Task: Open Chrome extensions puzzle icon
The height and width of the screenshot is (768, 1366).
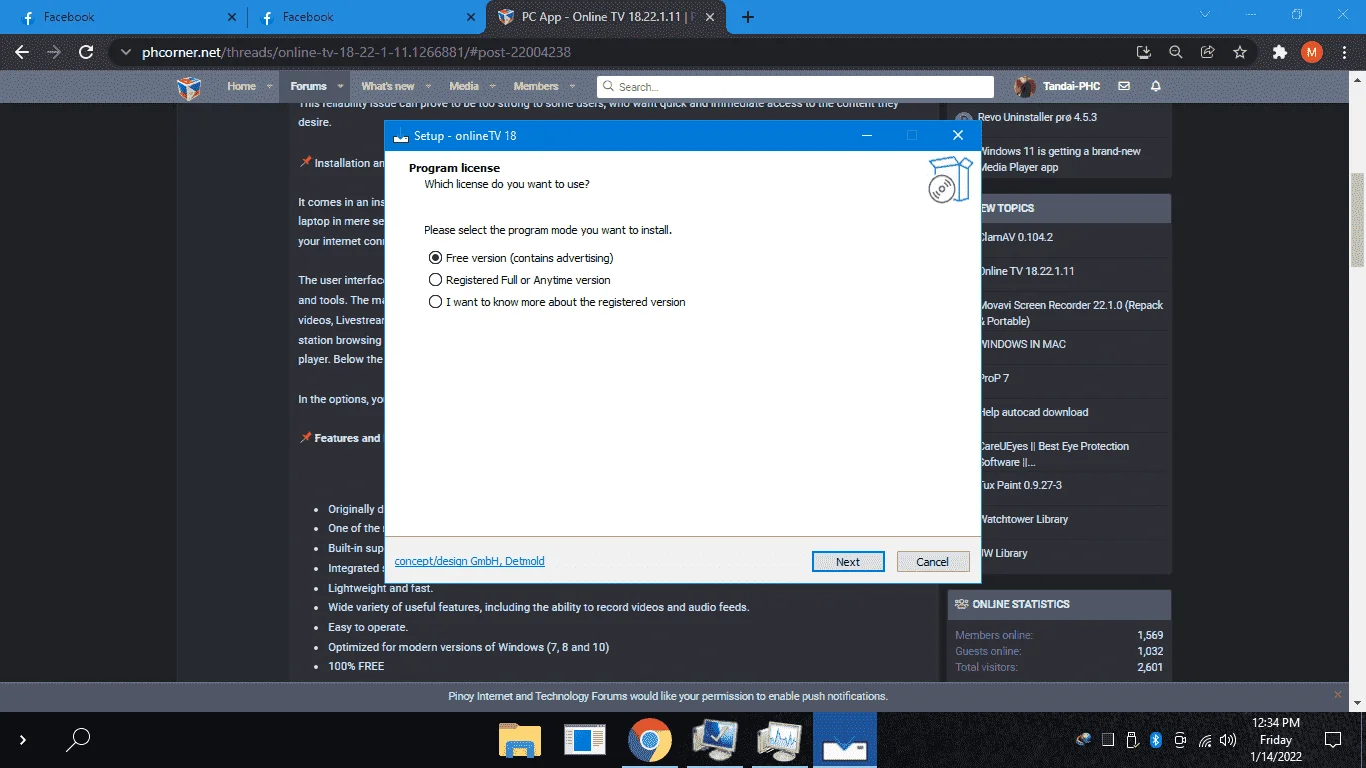Action: [x=1280, y=52]
